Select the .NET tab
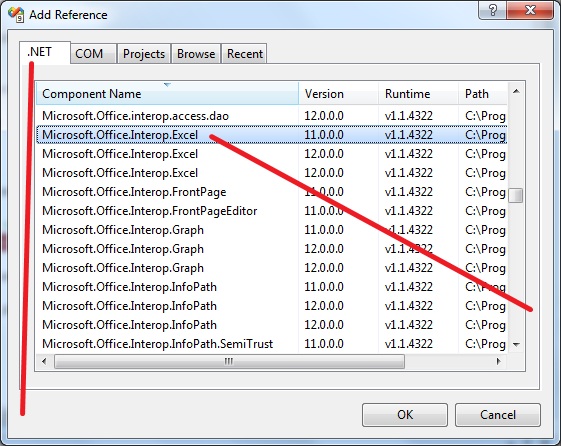 [45, 52]
